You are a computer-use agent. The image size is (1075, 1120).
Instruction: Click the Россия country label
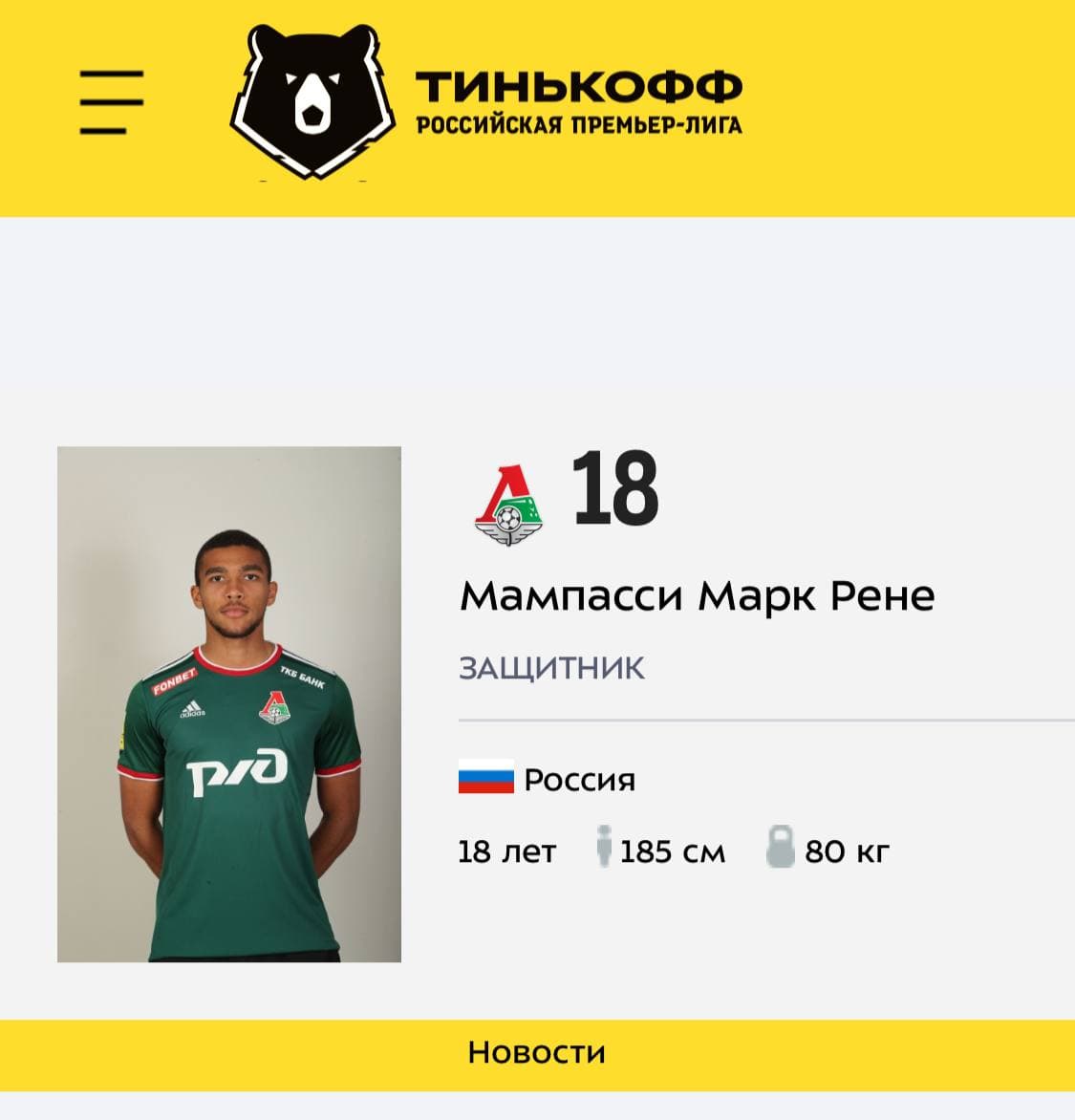pyautogui.click(x=579, y=780)
